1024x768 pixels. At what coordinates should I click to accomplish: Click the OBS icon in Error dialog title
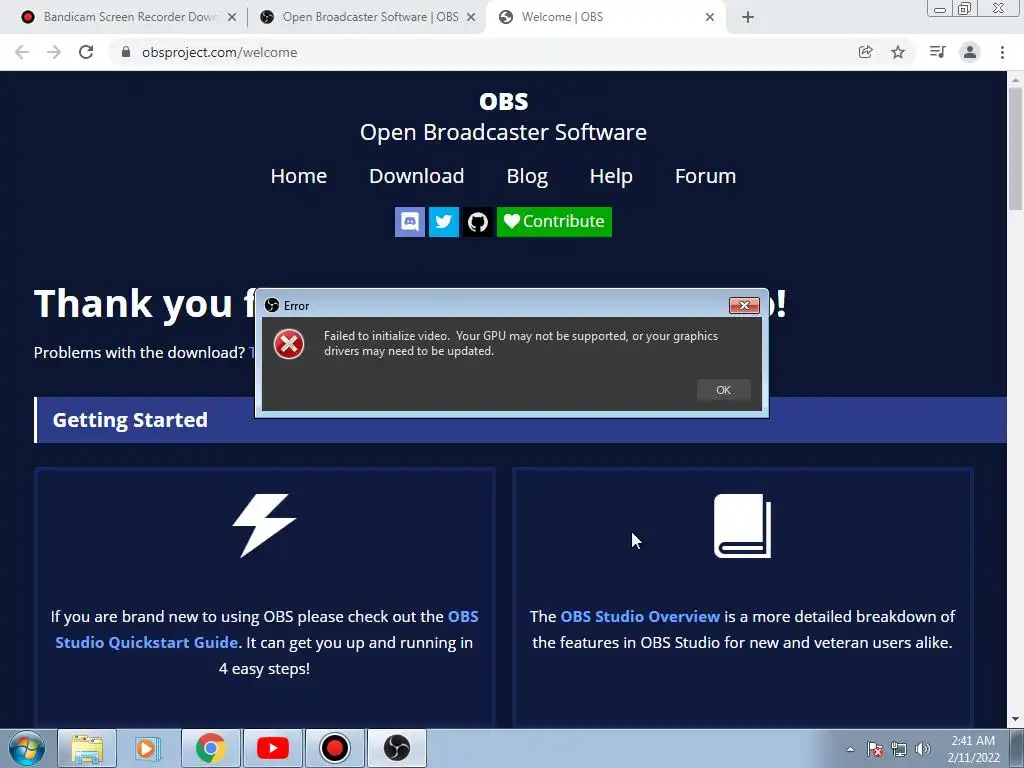pos(272,305)
